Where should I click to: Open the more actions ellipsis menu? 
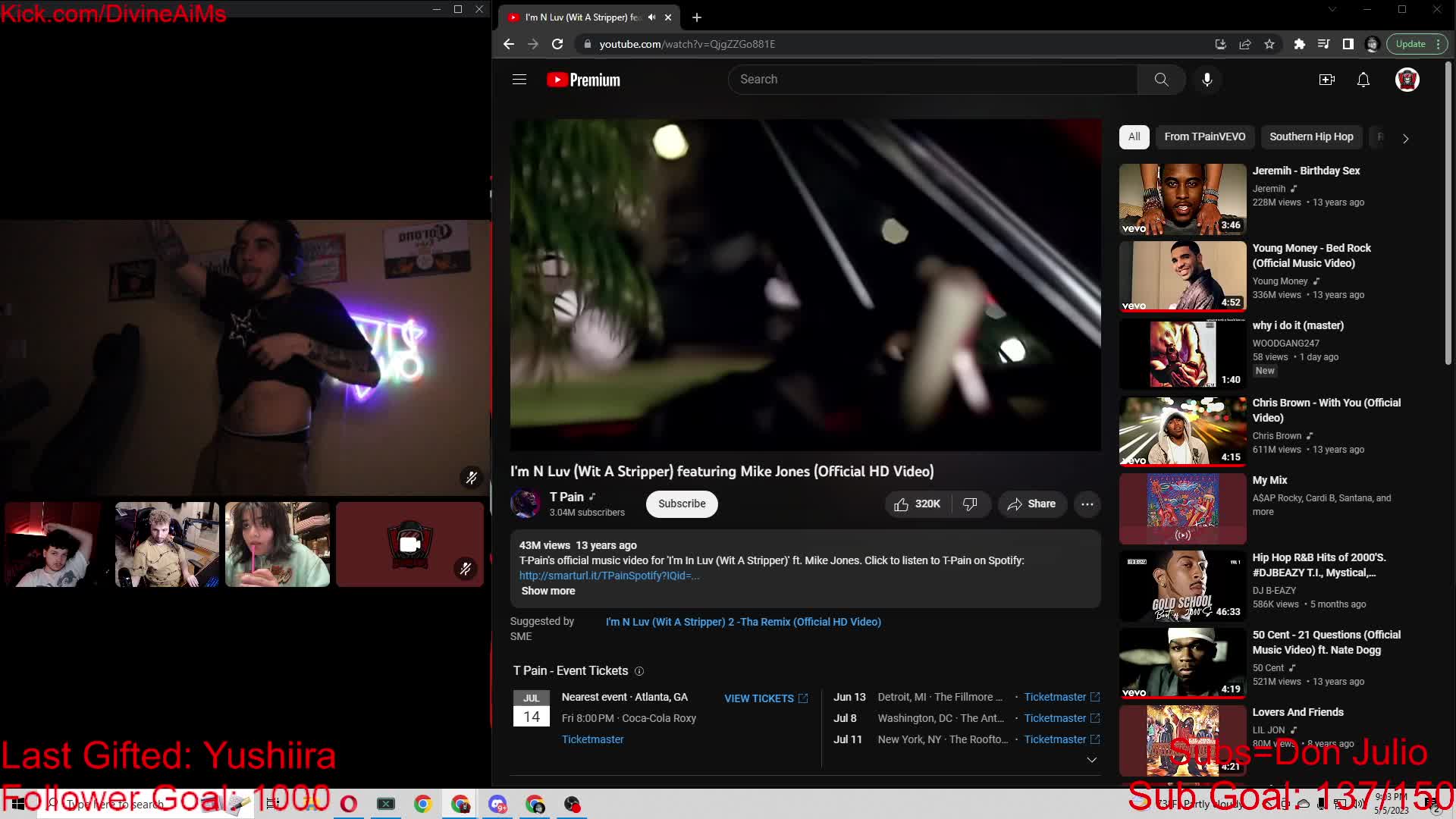1087,504
